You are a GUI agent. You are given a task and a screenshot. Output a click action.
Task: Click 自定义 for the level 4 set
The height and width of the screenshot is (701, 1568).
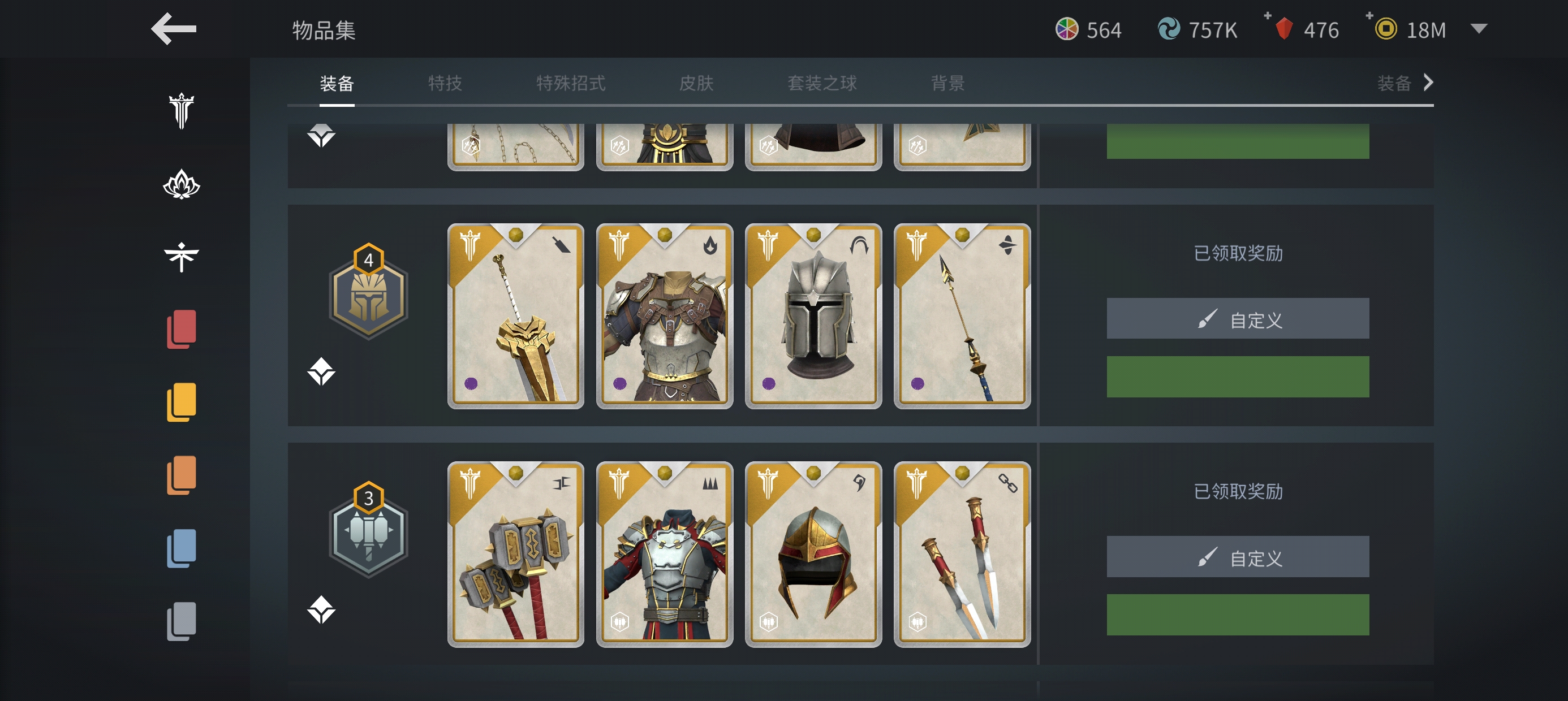[1238, 319]
